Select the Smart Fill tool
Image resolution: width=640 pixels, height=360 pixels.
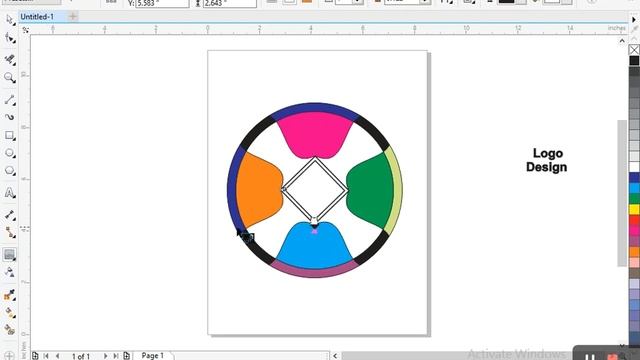coord(9,330)
